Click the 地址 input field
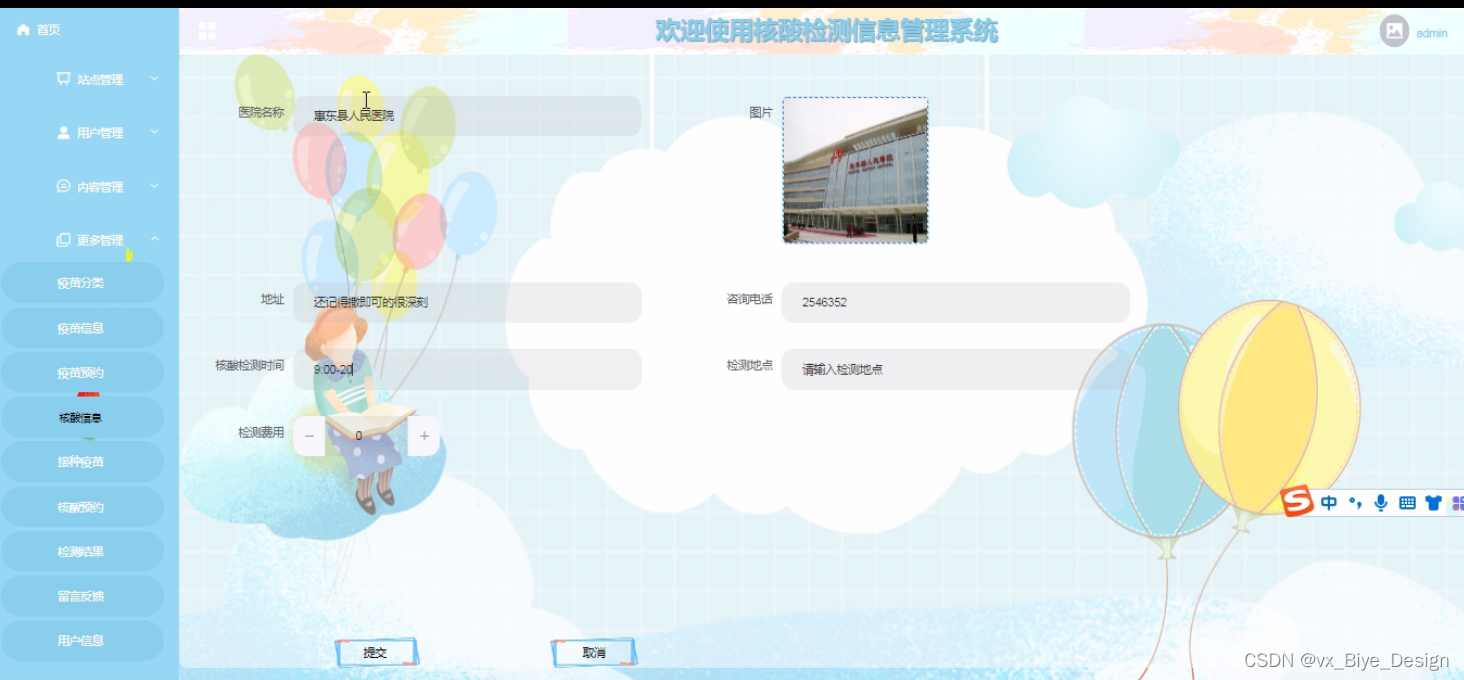The height and width of the screenshot is (680, 1464). click(467, 302)
